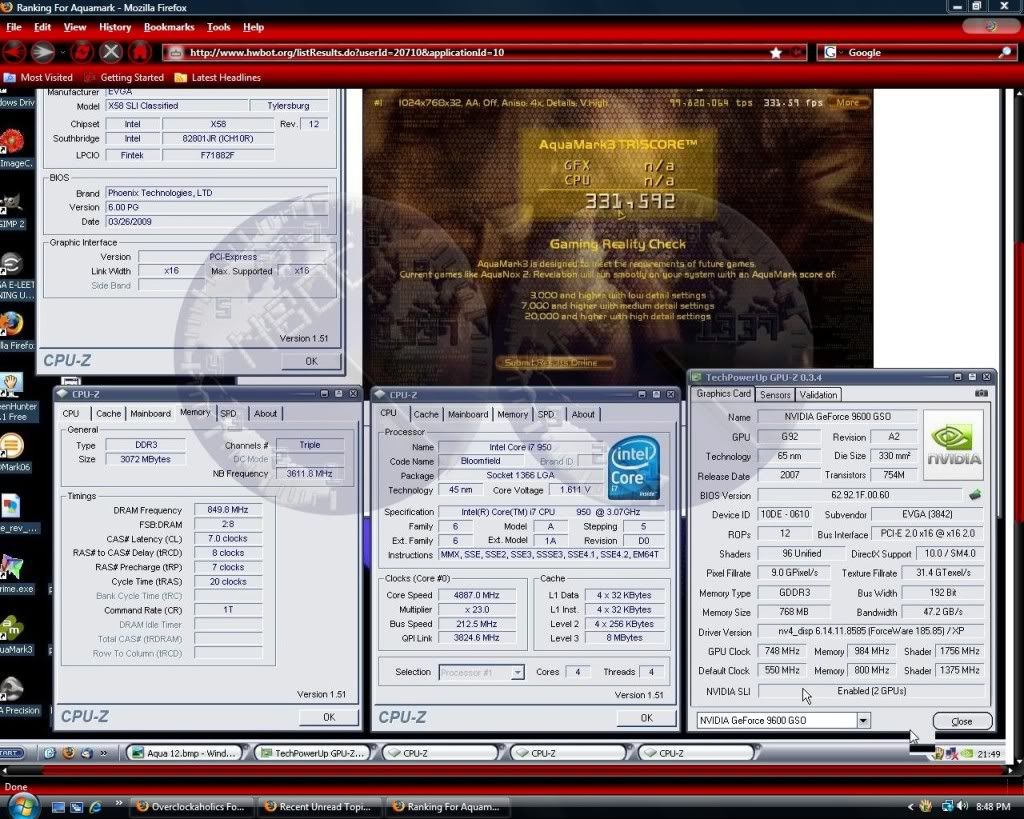
Task: Go back with Firefox's Back arrow
Action: point(14,52)
